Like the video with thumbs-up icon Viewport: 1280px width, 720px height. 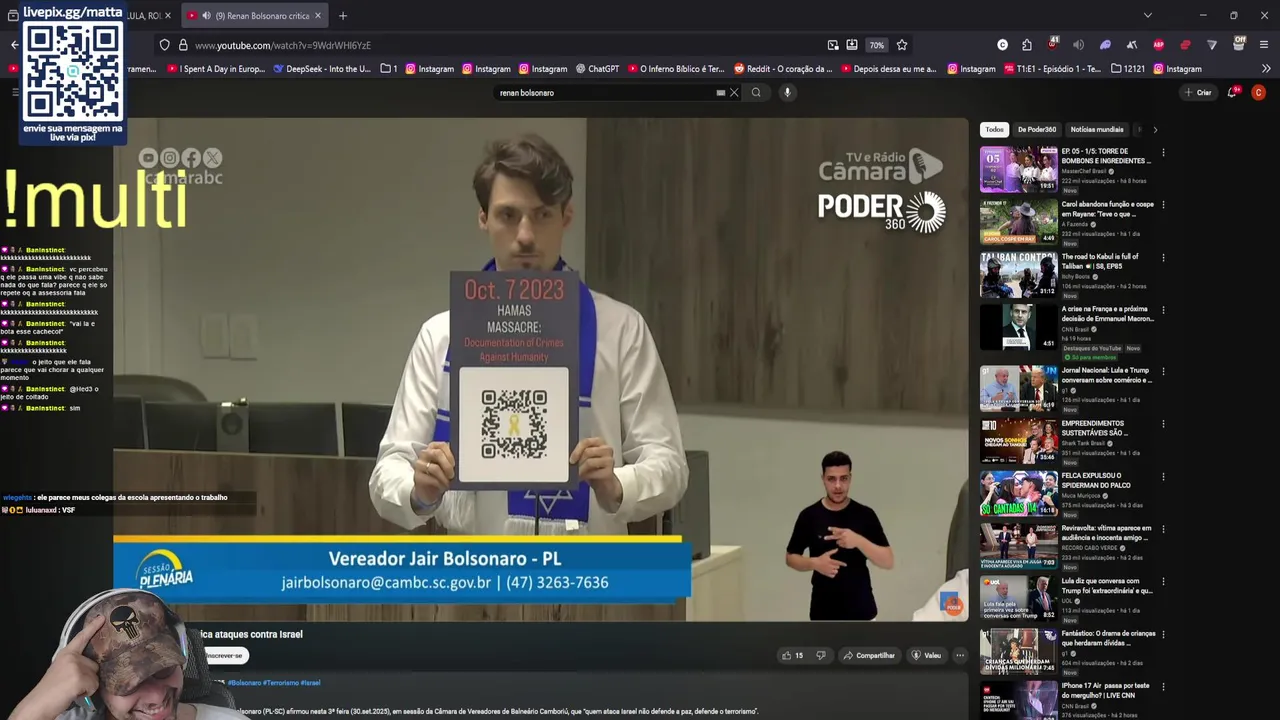[792, 655]
